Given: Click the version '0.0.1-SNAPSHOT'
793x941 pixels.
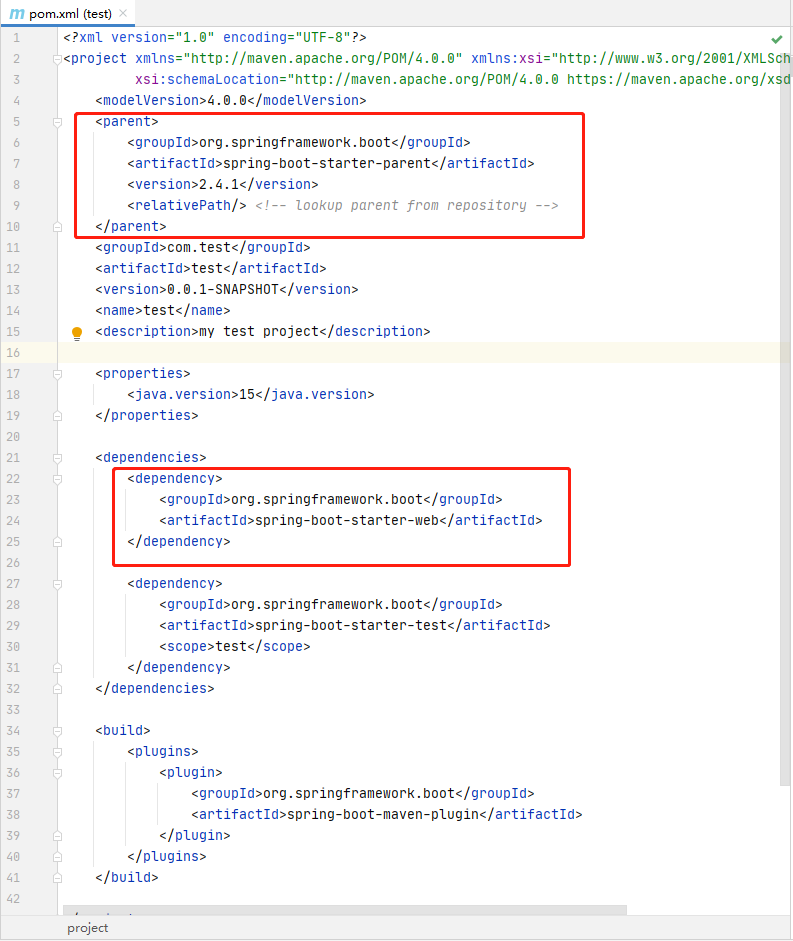Looking at the screenshot, I should click(x=223, y=289).
